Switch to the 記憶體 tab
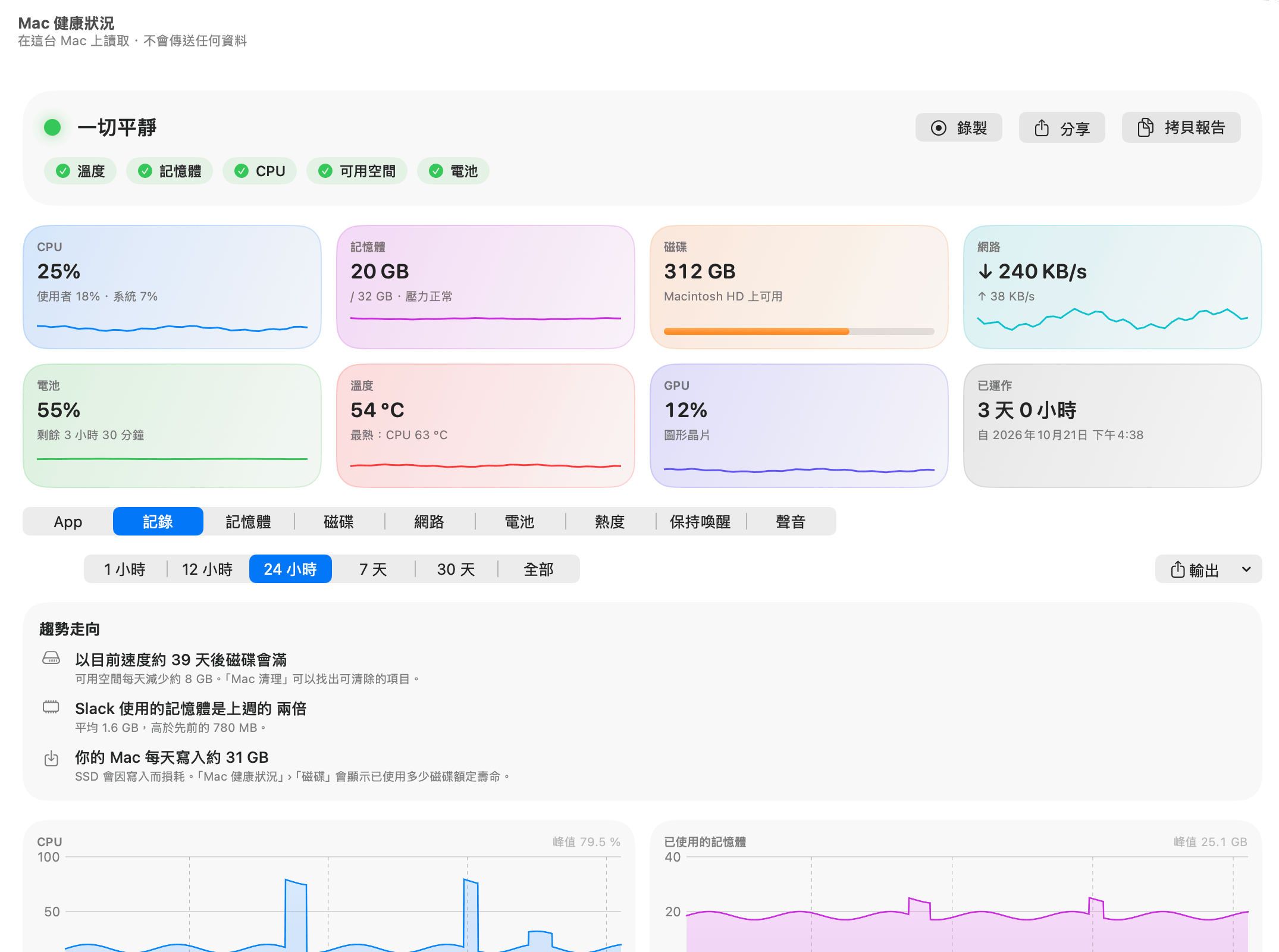Viewport: 1279px width, 952px height. [x=249, y=522]
